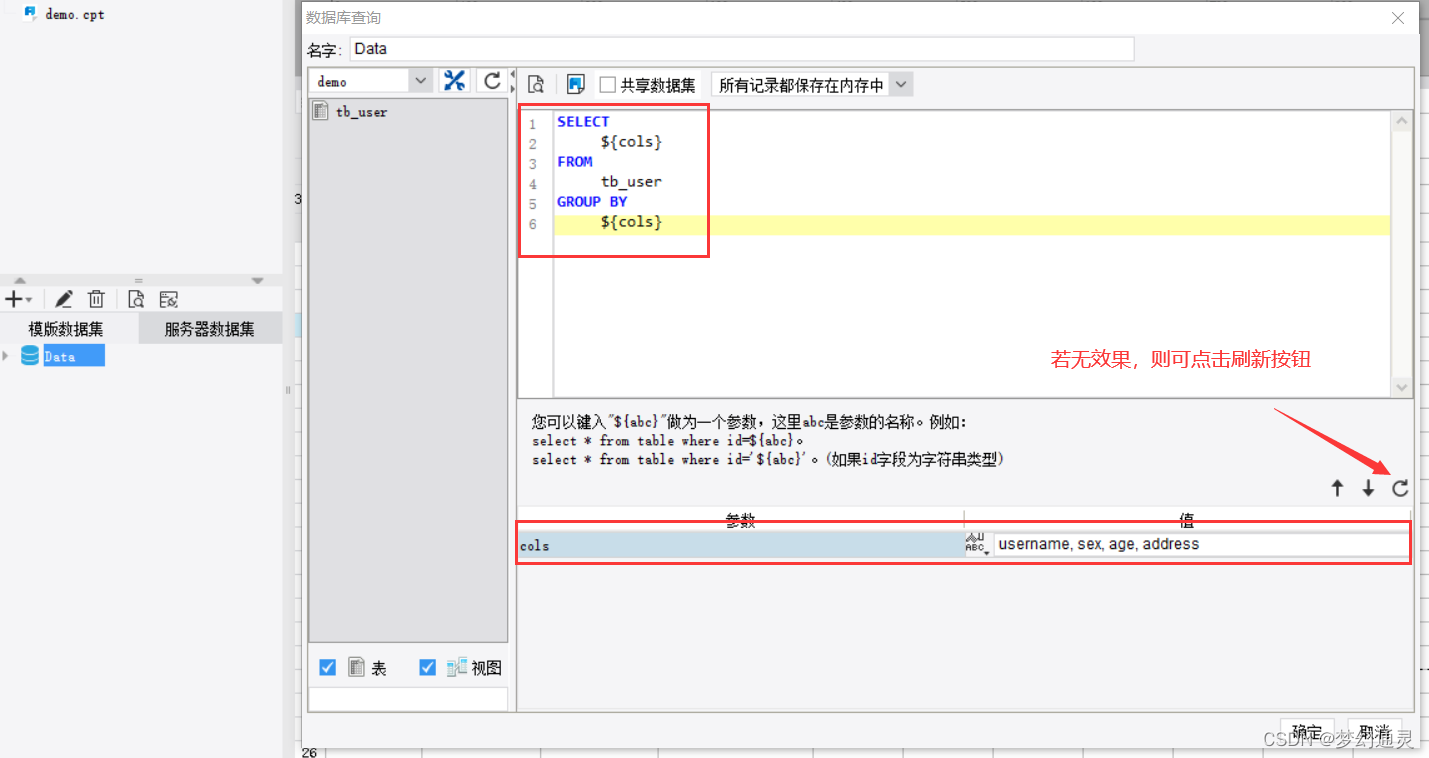The height and width of the screenshot is (758, 1429).
Task: Click the blue stored-procedure icon in dialog toolbar
Action: point(575,85)
